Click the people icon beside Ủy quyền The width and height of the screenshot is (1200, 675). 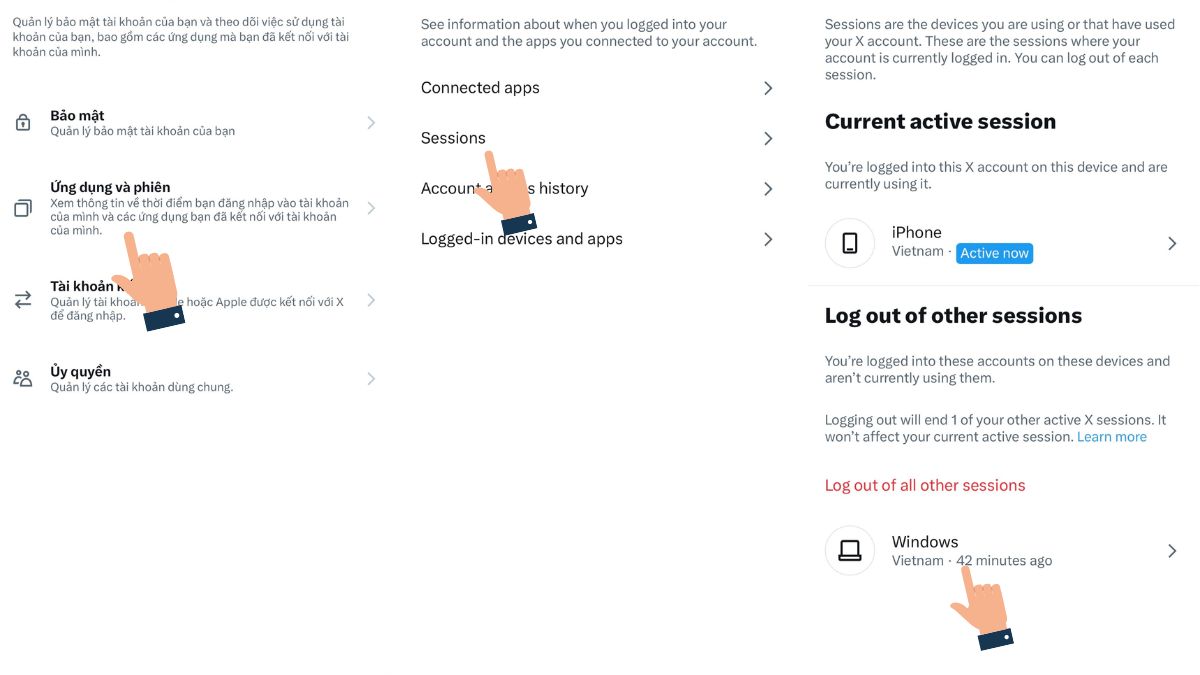click(x=22, y=378)
